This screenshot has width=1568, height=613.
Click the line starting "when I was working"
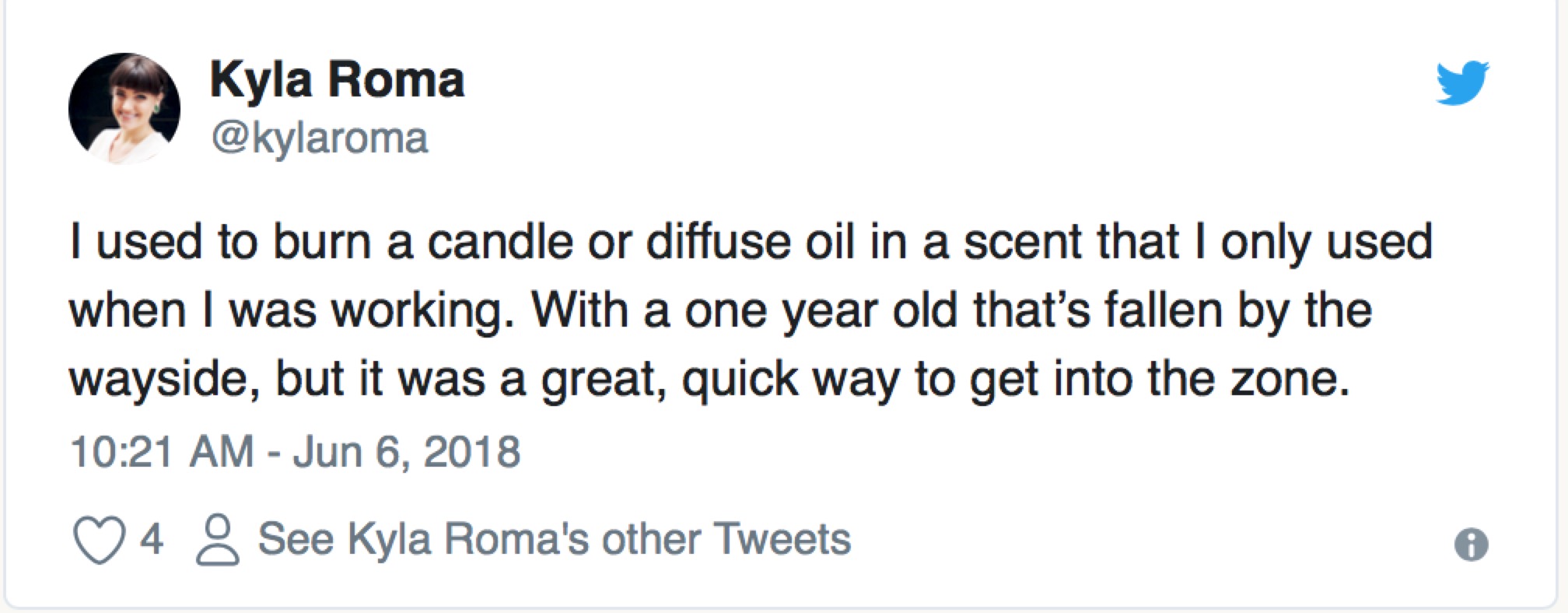[x=719, y=310]
